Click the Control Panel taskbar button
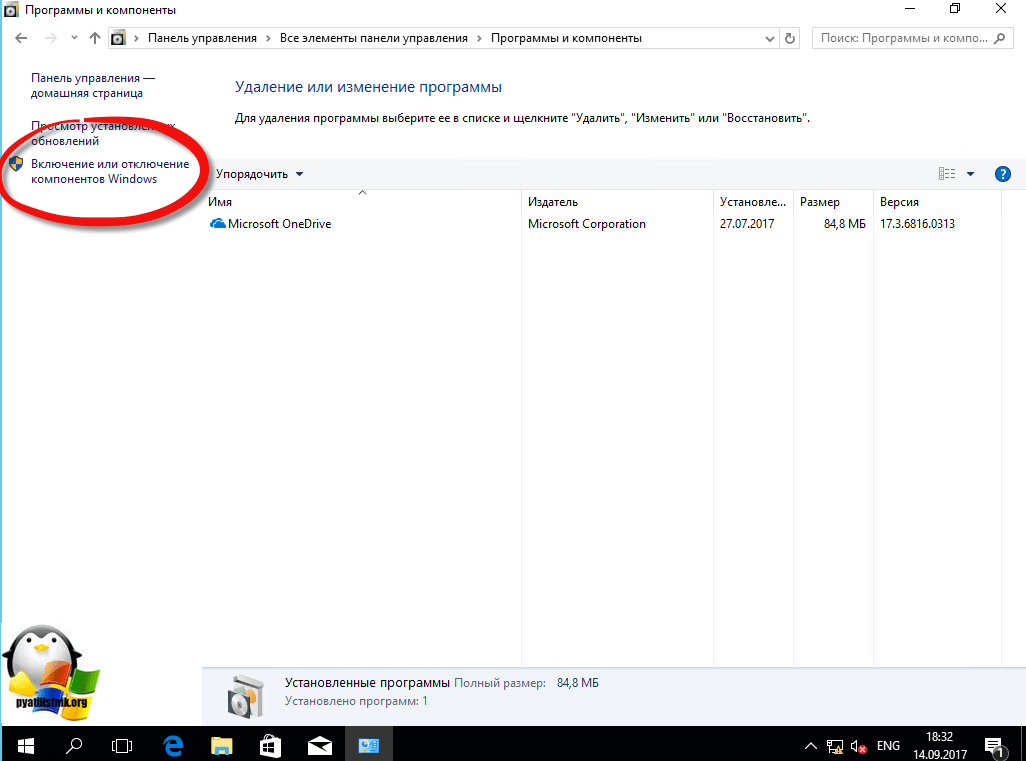 point(368,745)
